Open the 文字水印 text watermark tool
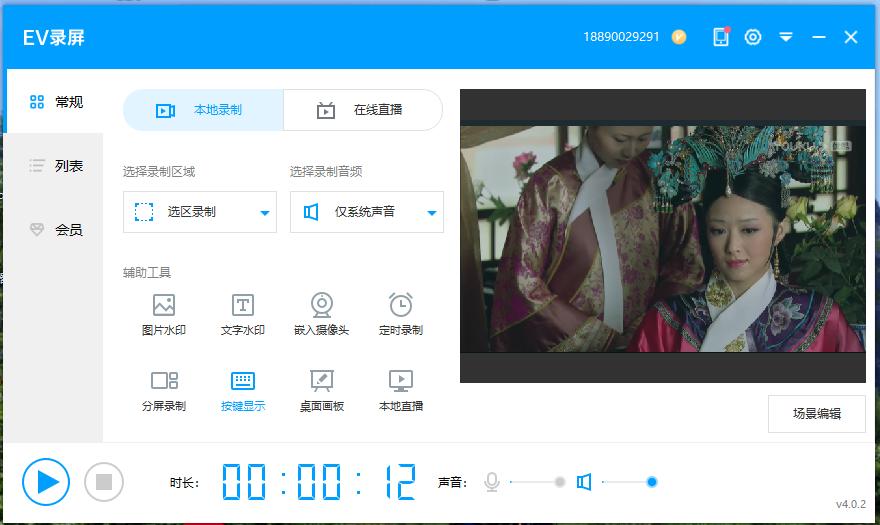The height and width of the screenshot is (525, 880). click(x=242, y=315)
